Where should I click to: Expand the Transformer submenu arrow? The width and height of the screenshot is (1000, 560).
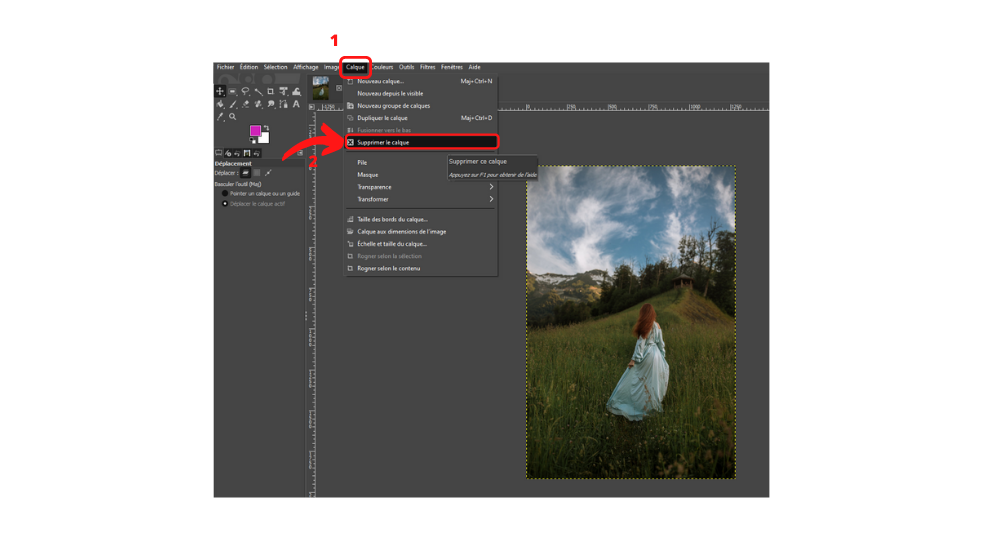pyautogui.click(x=491, y=199)
